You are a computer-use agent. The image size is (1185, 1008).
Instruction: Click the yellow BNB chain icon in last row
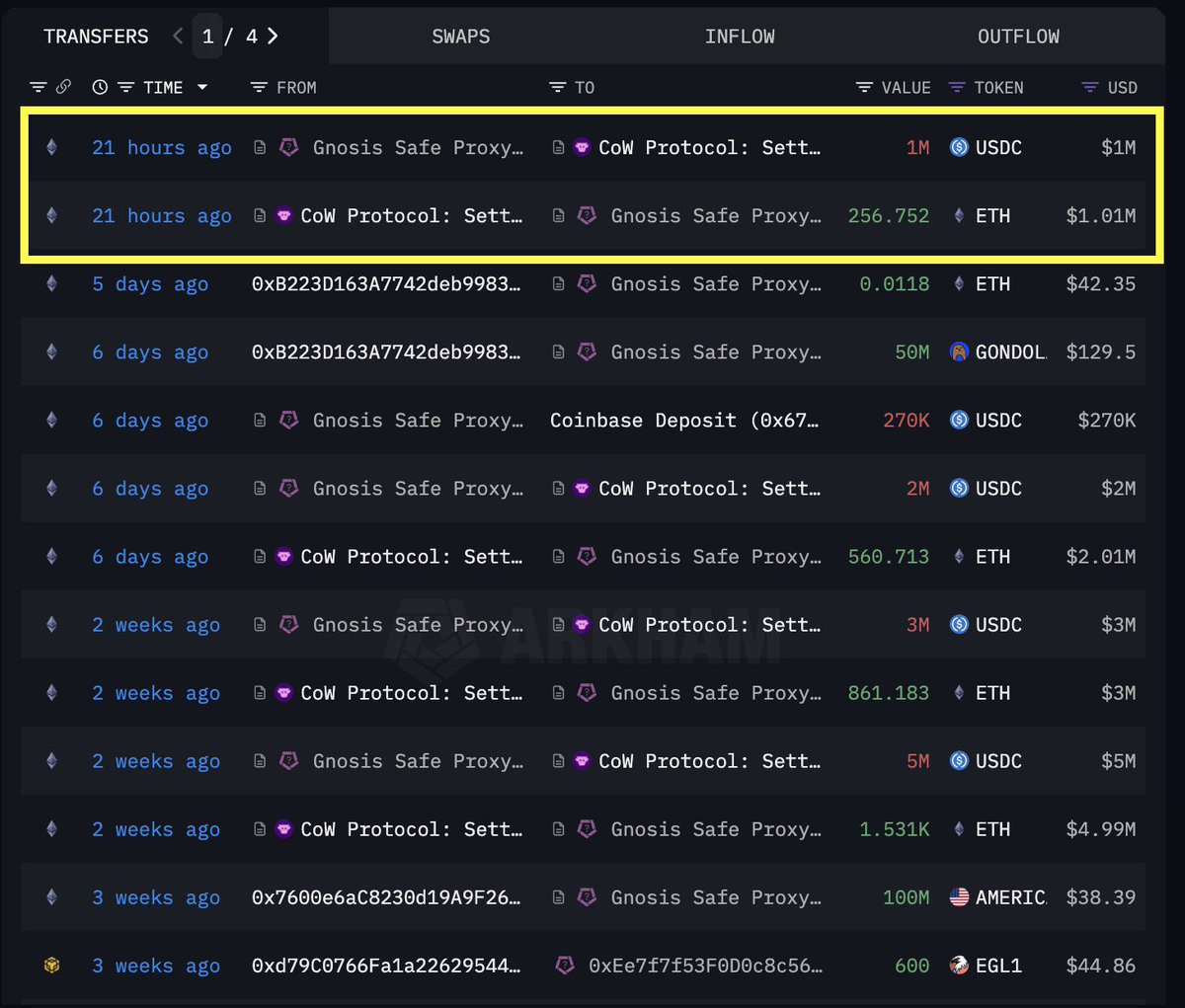click(52, 966)
